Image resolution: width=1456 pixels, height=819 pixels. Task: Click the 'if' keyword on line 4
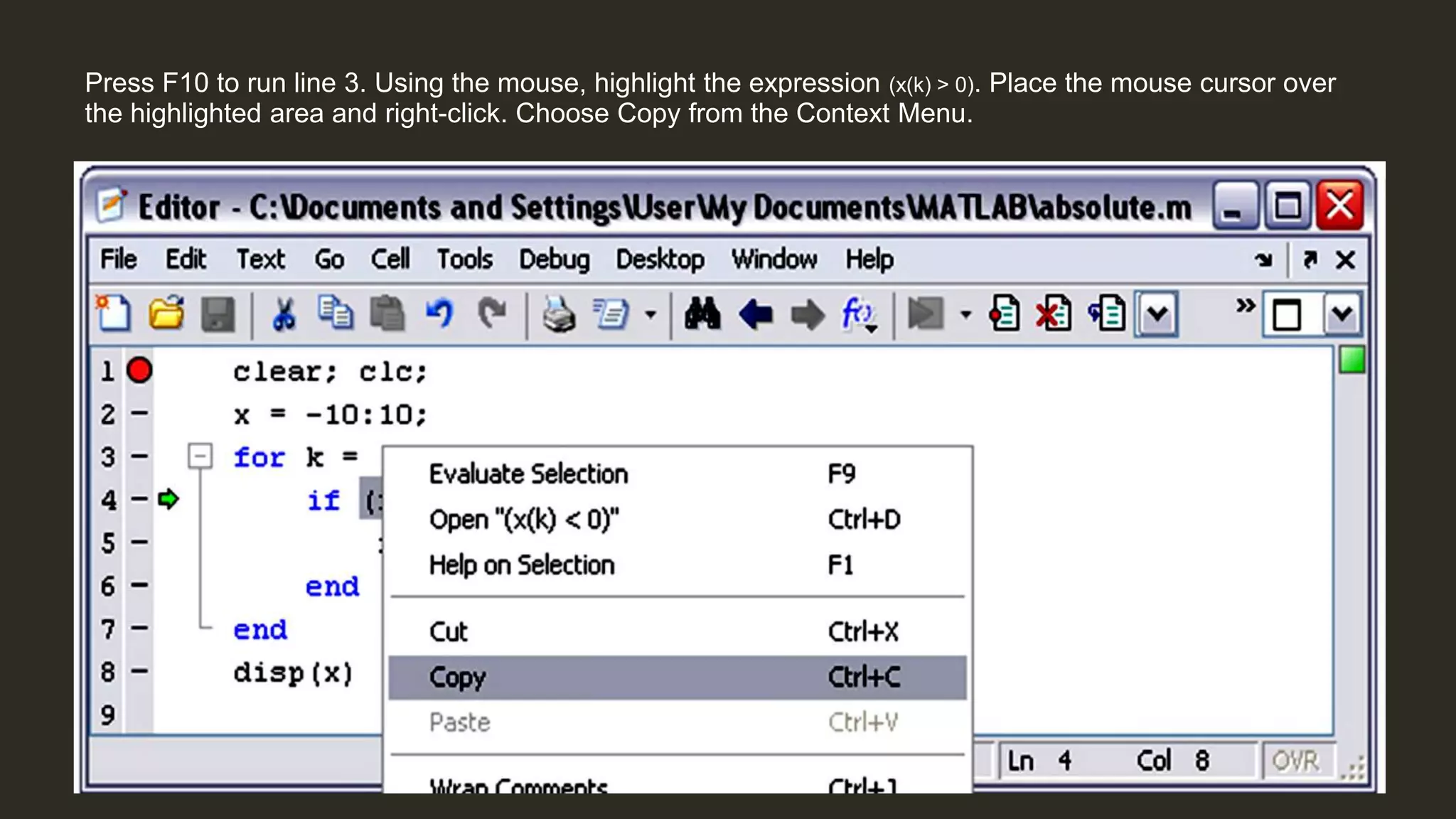coord(323,500)
